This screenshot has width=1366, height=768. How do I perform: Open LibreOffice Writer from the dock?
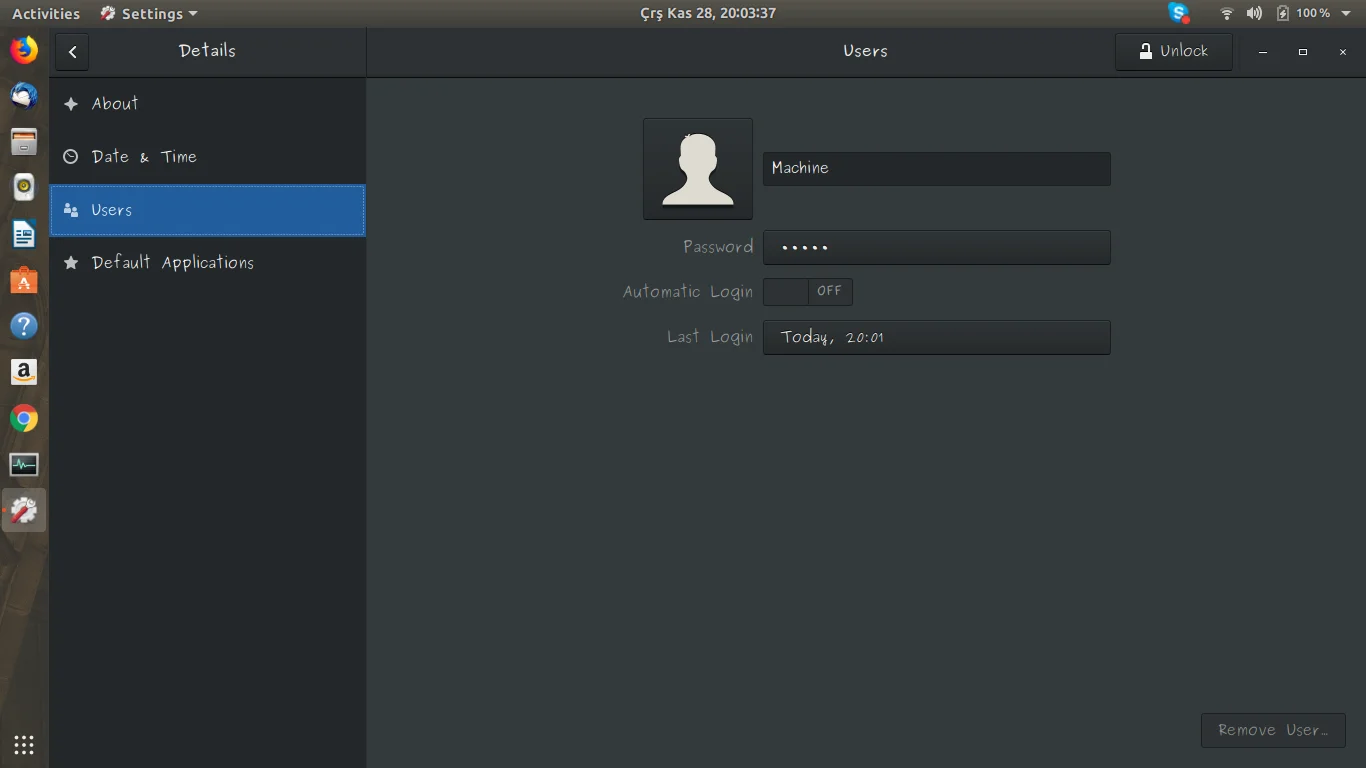(24, 234)
